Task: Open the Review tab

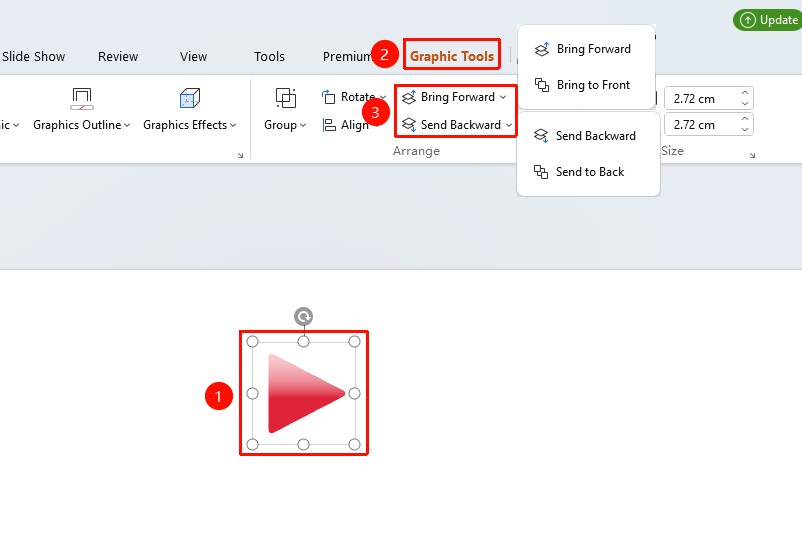Action: (x=118, y=56)
